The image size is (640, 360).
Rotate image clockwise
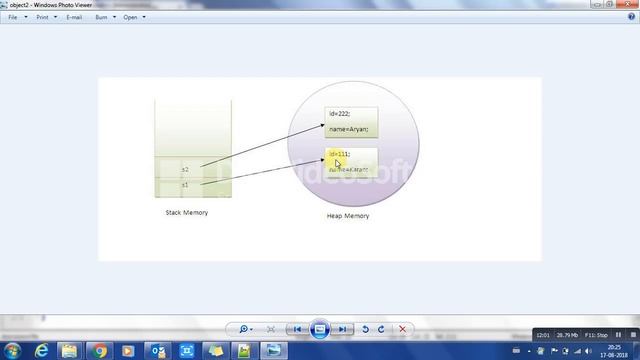pyautogui.click(x=381, y=329)
